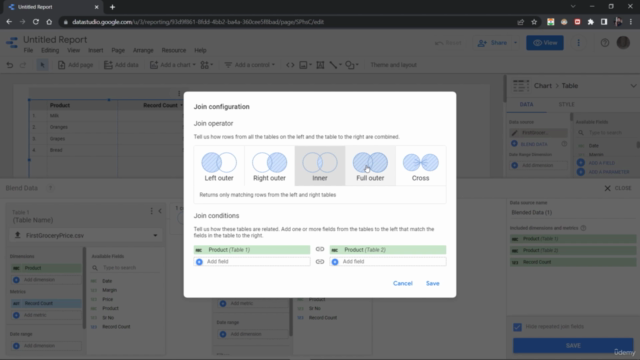
Task: Open the Arrange menu
Action: click(x=143, y=50)
